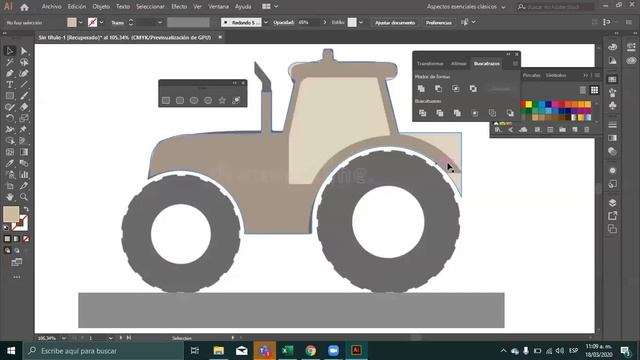Image resolution: width=640 pixels, height=360 pixels.
Task: Select the yellow swatch in Swatches panel
Action: 529,104
